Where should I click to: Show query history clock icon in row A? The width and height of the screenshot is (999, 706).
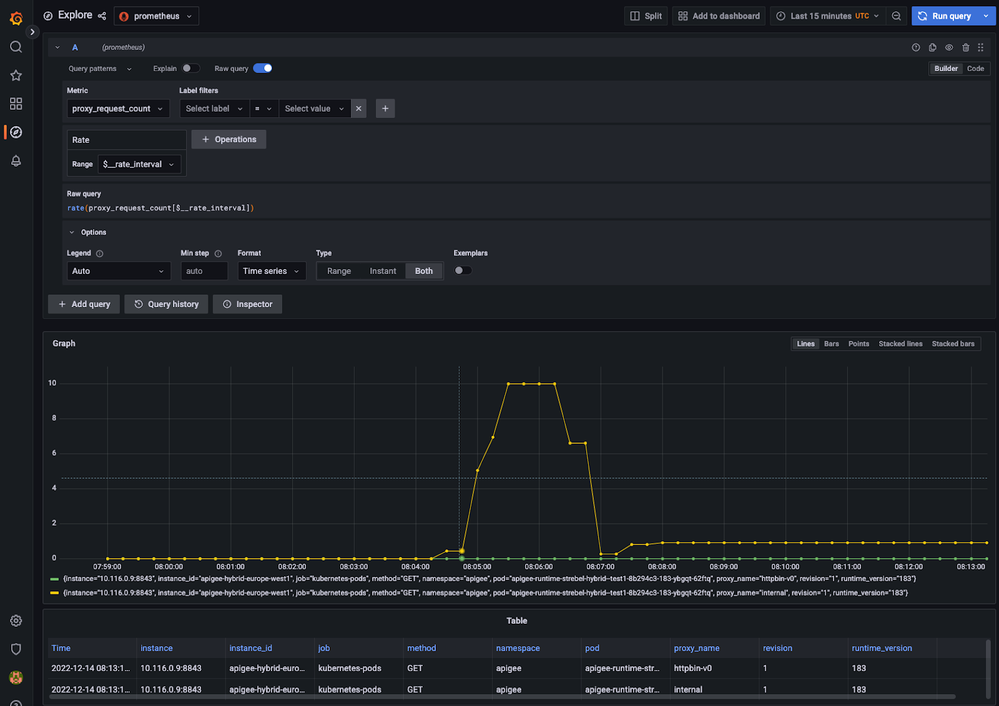pyautogui.click(x=916, y=47)
